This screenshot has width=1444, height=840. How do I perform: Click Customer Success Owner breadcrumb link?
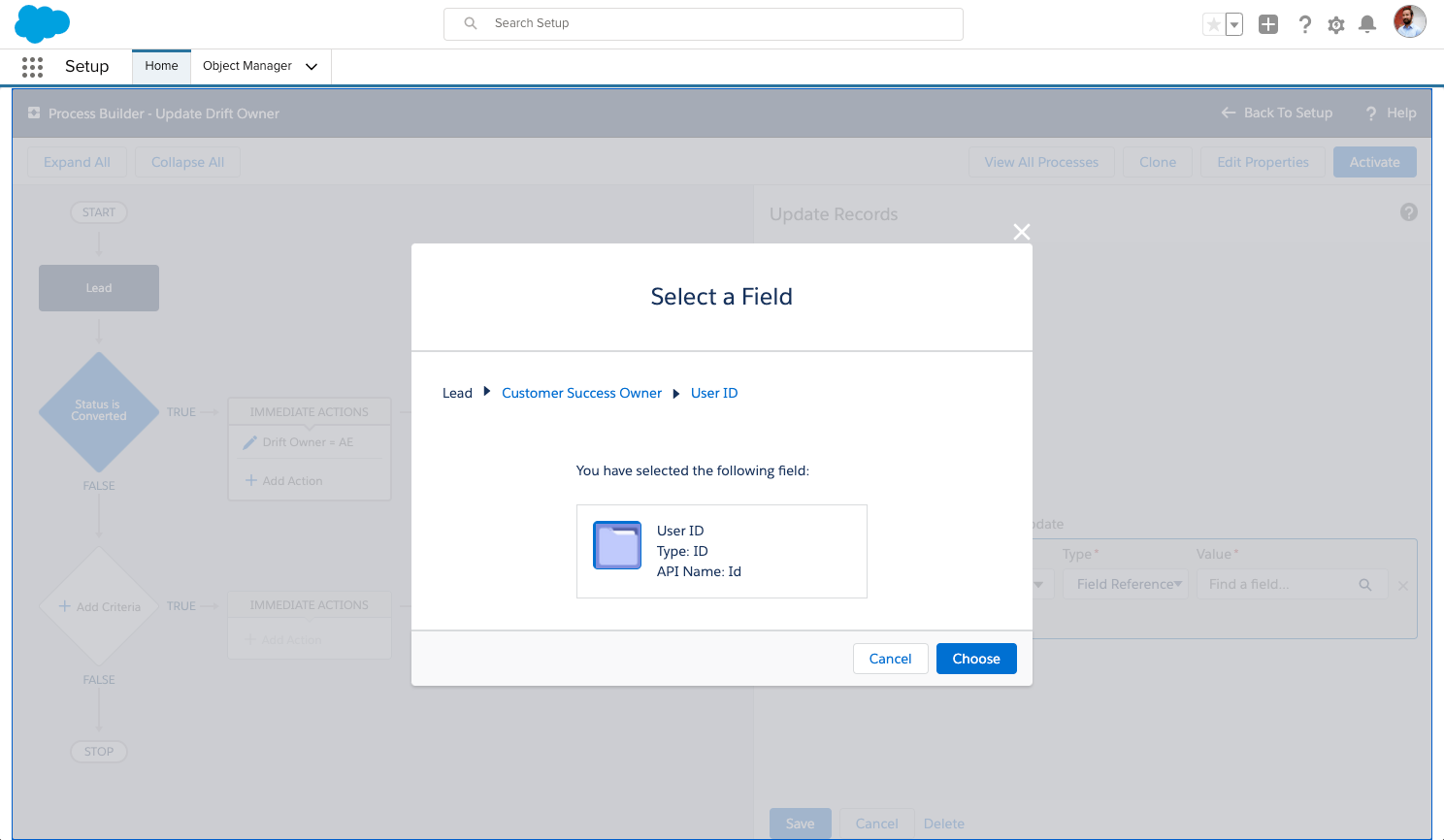(x=581, y=393)
